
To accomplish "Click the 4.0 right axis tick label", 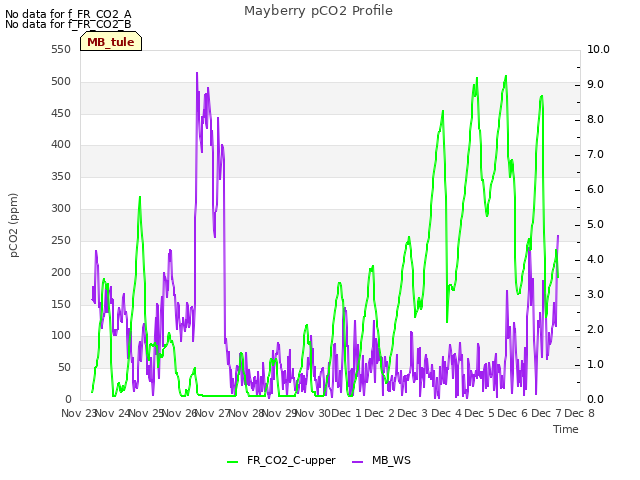I will (596, 260).
